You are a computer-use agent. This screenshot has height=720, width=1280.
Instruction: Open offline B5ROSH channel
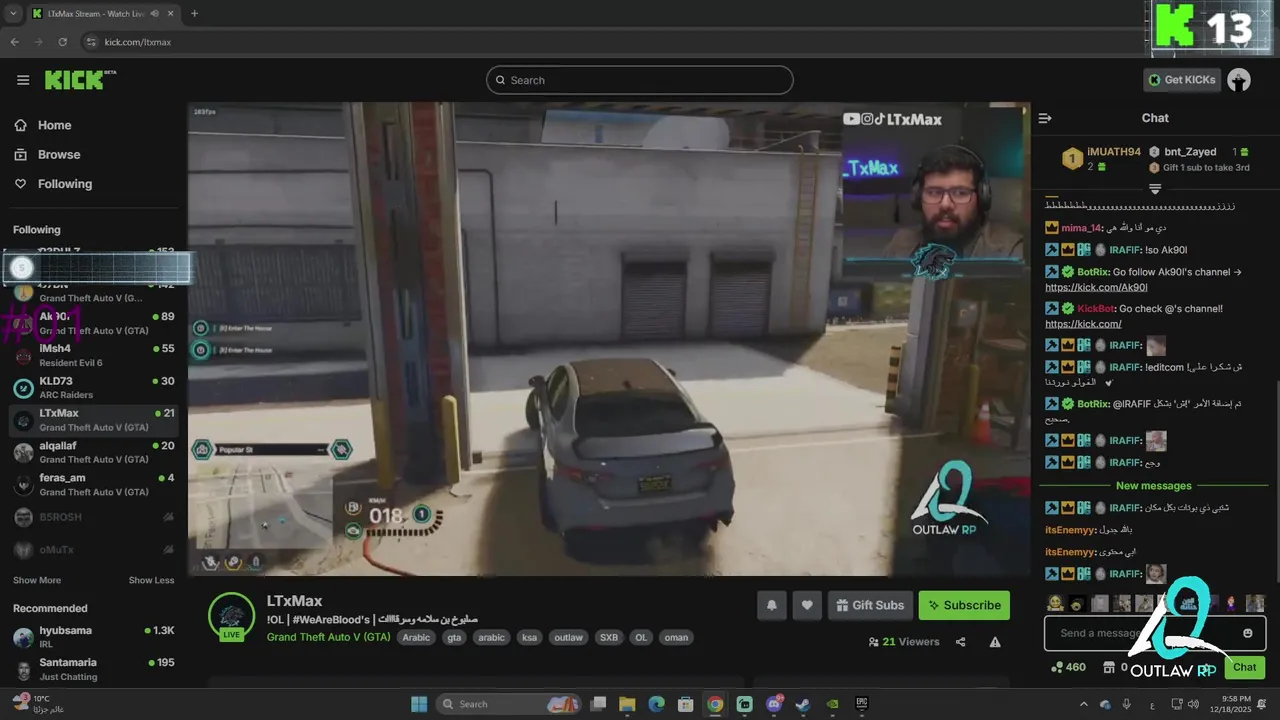pyautogui.click(x=93, y=517)
